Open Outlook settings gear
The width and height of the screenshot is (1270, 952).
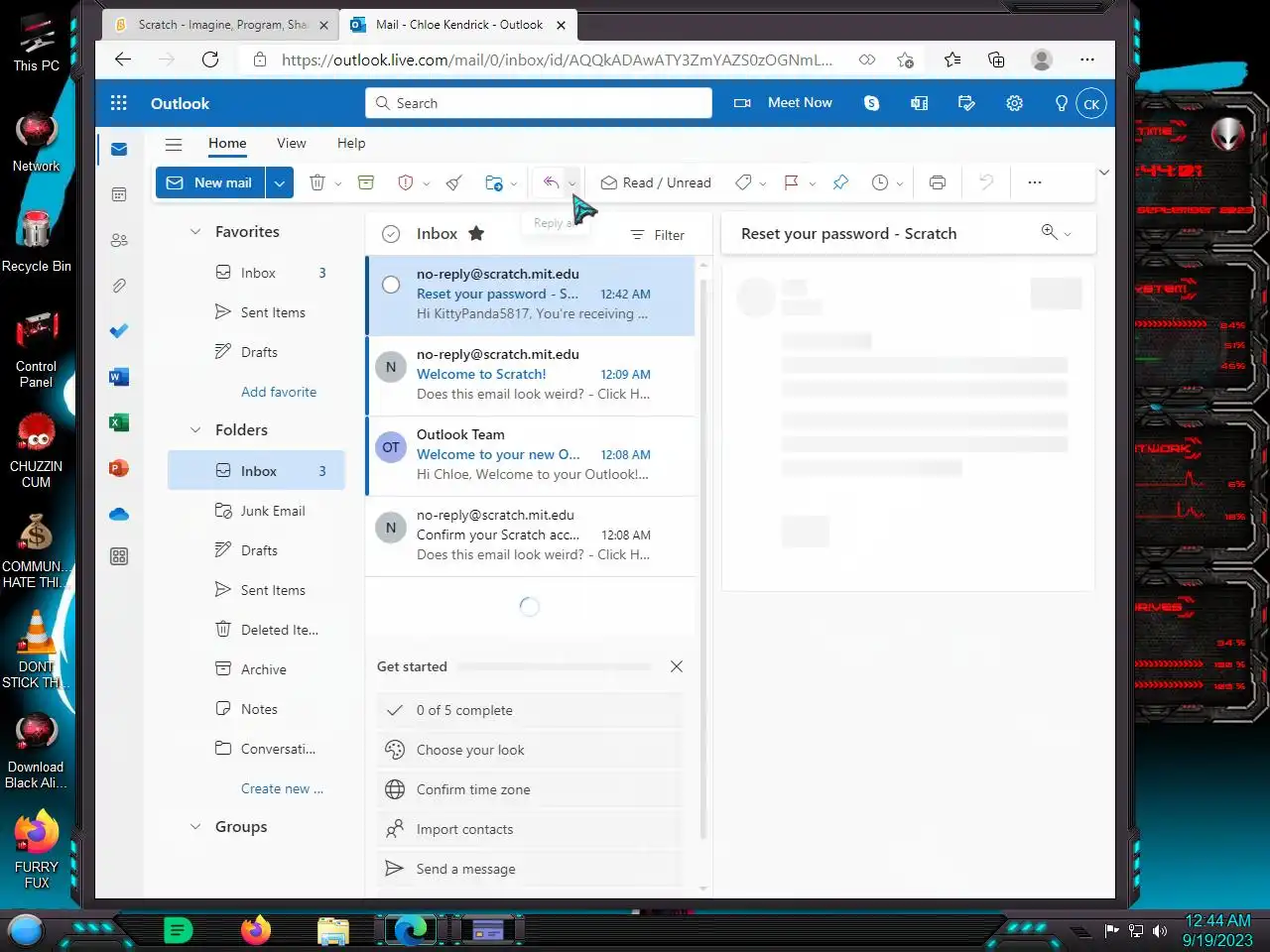(x=1014, y=103)
